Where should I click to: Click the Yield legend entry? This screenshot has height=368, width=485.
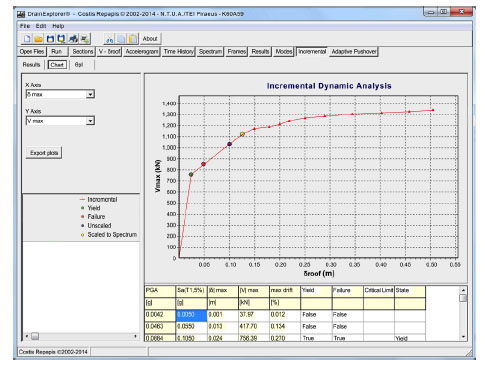[x=90, y=208]
